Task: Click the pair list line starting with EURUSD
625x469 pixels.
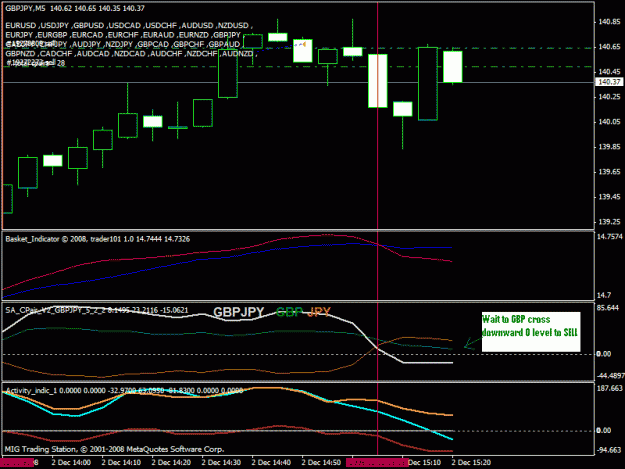Action: pyautogui.click(x=129, y=26)
